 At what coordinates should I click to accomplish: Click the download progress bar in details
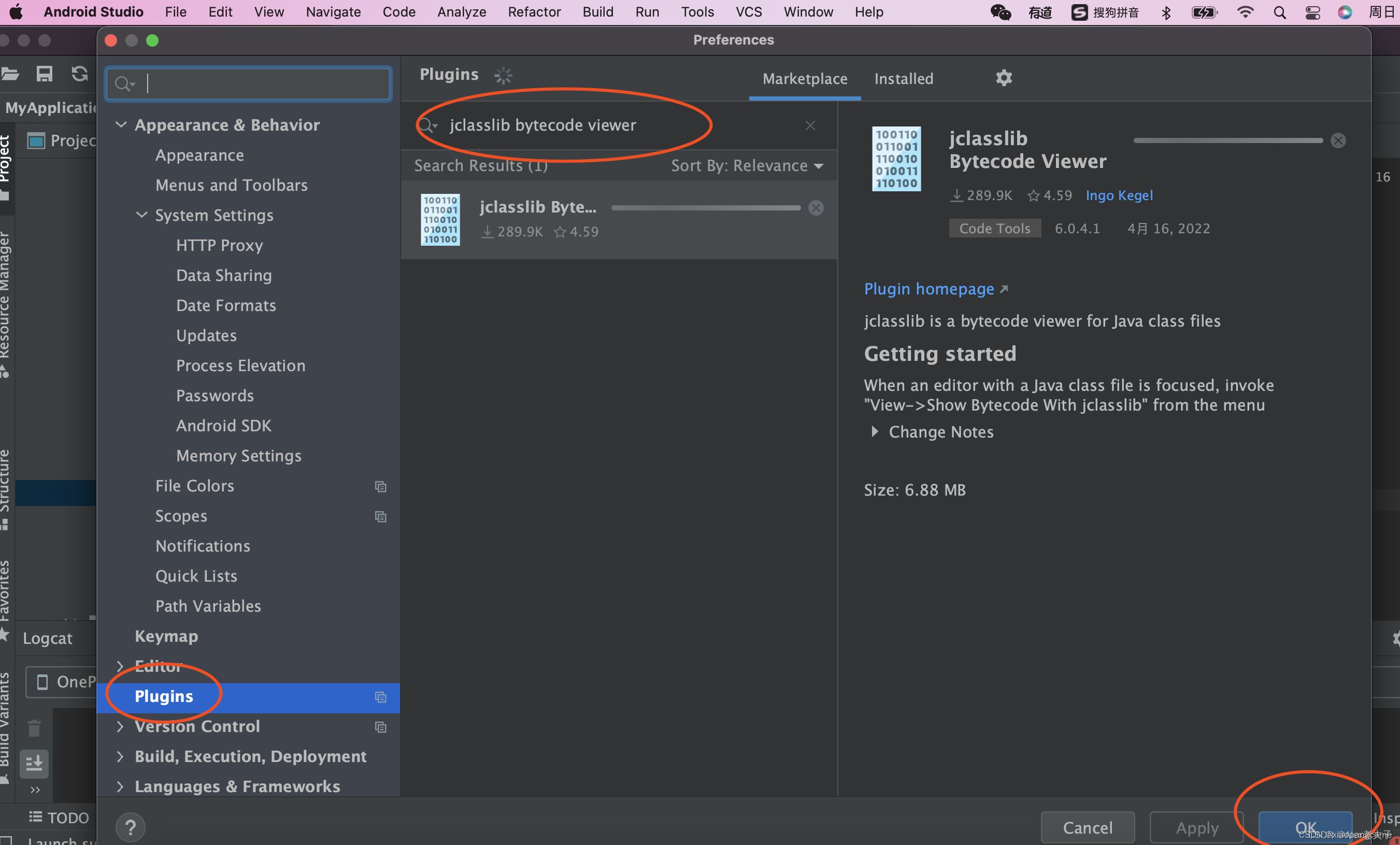tap(1227, 140)
